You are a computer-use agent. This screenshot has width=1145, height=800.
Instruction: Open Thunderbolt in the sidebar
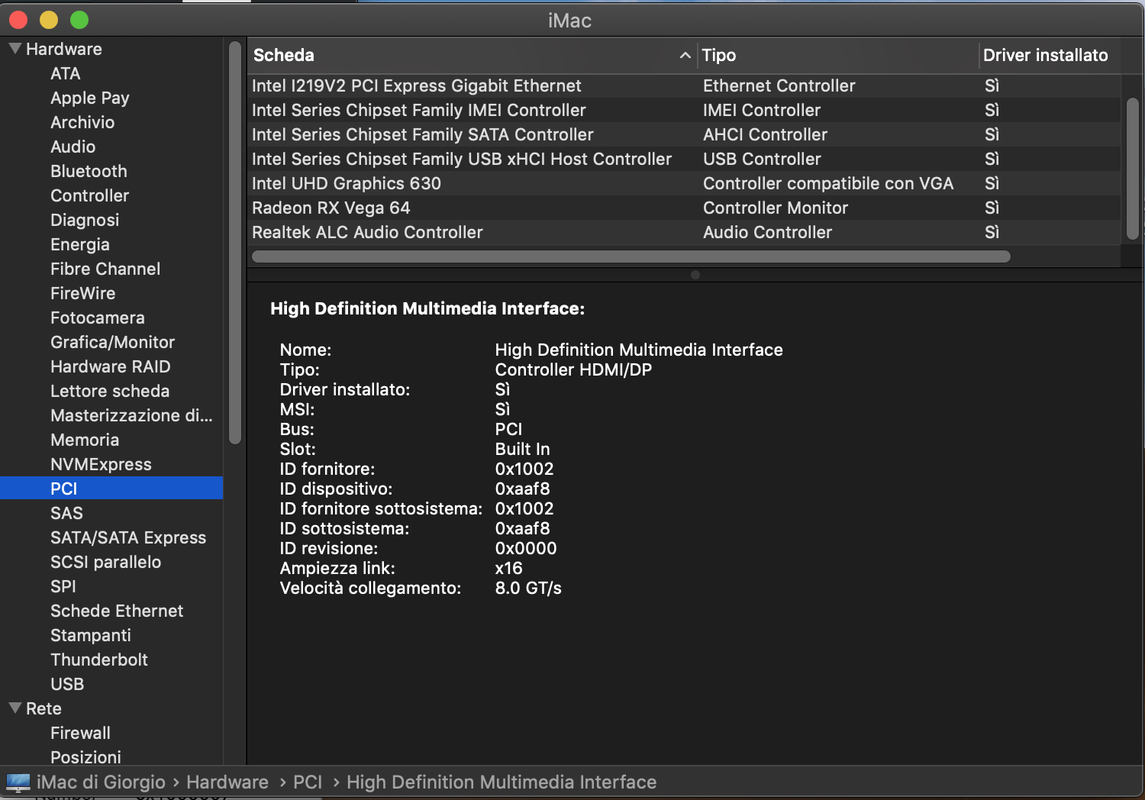point(99,661)
